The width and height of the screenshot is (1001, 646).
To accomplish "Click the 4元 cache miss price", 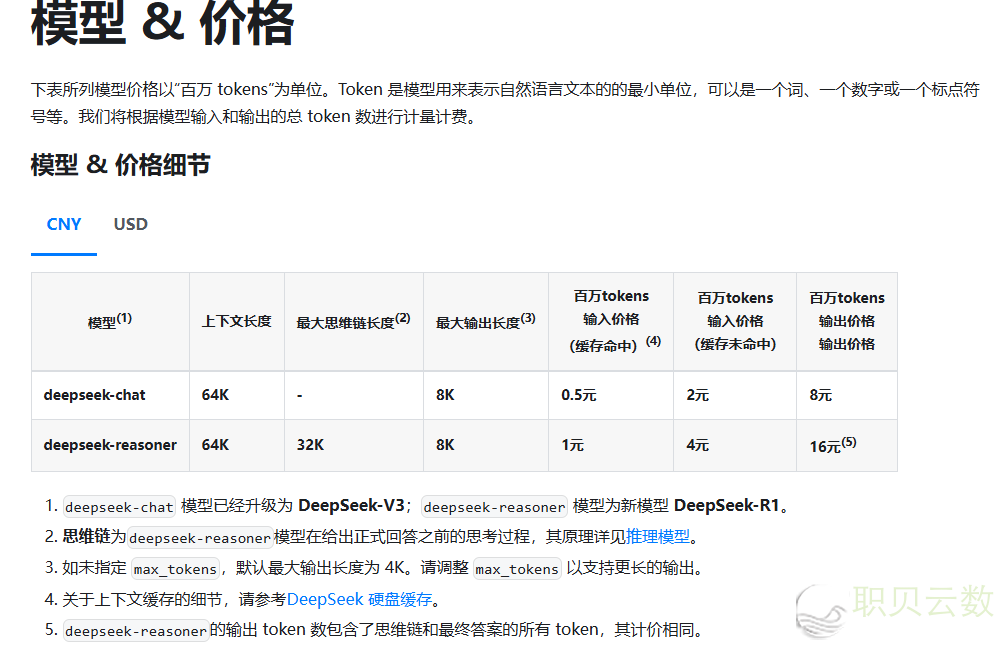I will pyautogui.click(x=735, y=445).
